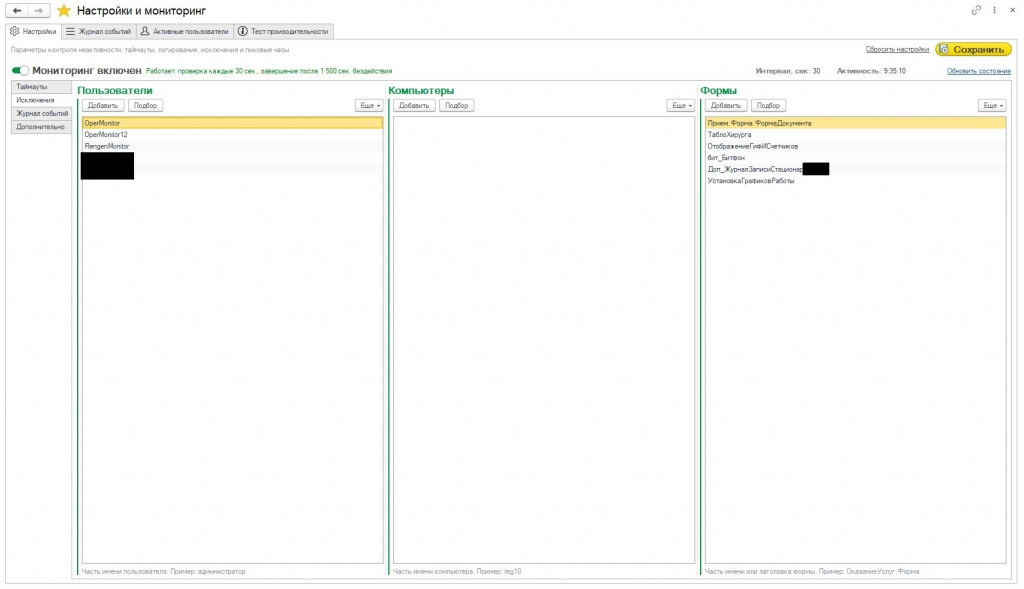Click Обновить состояние link
1024x589 pixels.
[978, 71]
